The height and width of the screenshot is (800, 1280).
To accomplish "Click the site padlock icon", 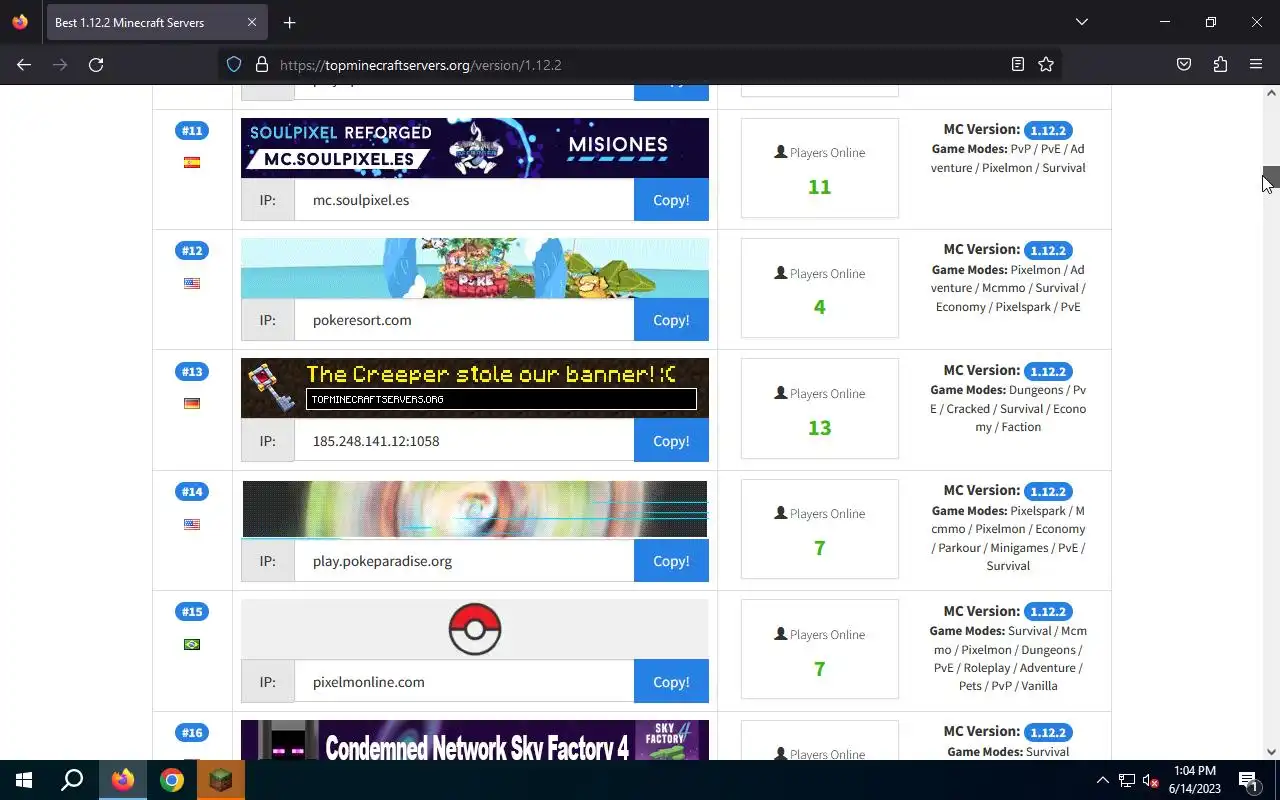I will (x=261, y=64).
